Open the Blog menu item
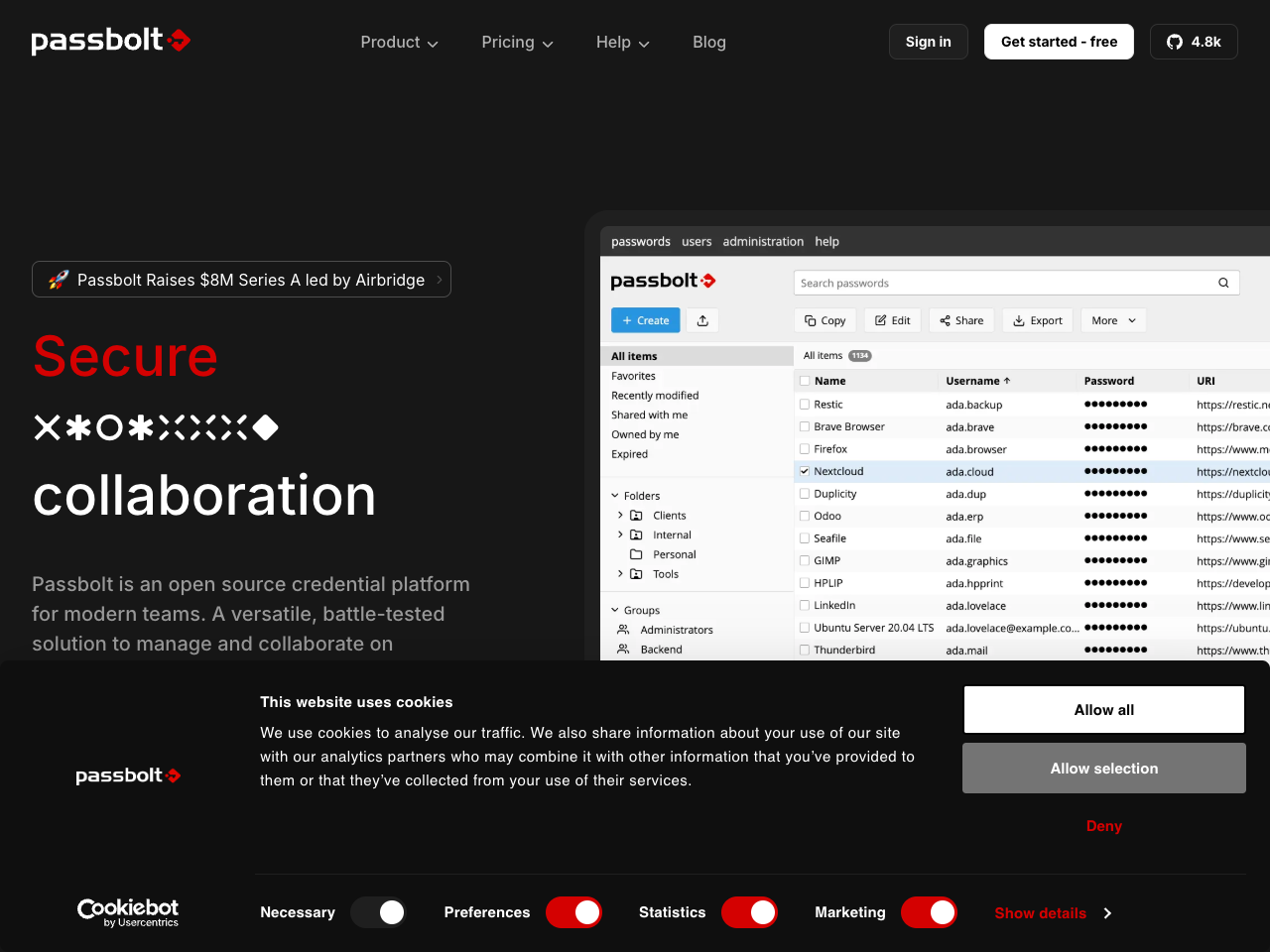The height and width of the screenshot is (952, 1270). tap(709, 42)
